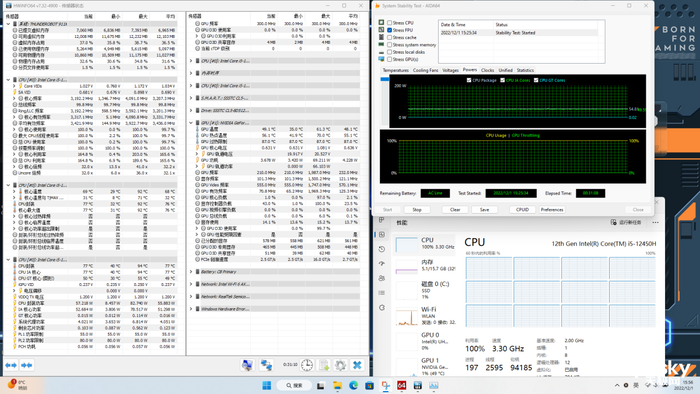Click Clear button in AIDA64
The width and height of the screenshot is (700, 394).
coord(455,209)
